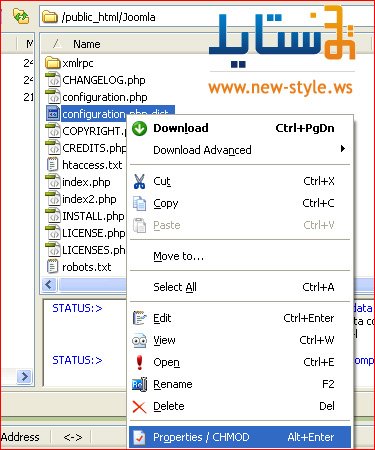Click the index2.php file icon

click(x=52, y=199)
